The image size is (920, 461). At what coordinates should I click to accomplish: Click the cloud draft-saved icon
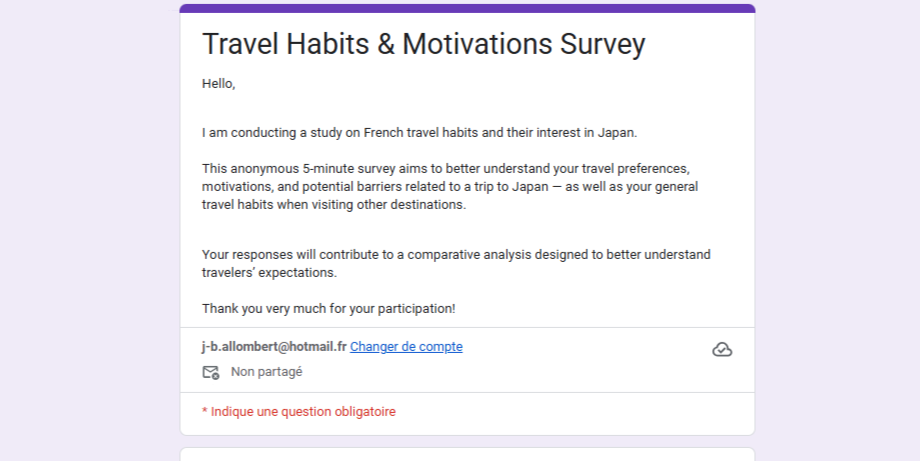click(722, 349)
